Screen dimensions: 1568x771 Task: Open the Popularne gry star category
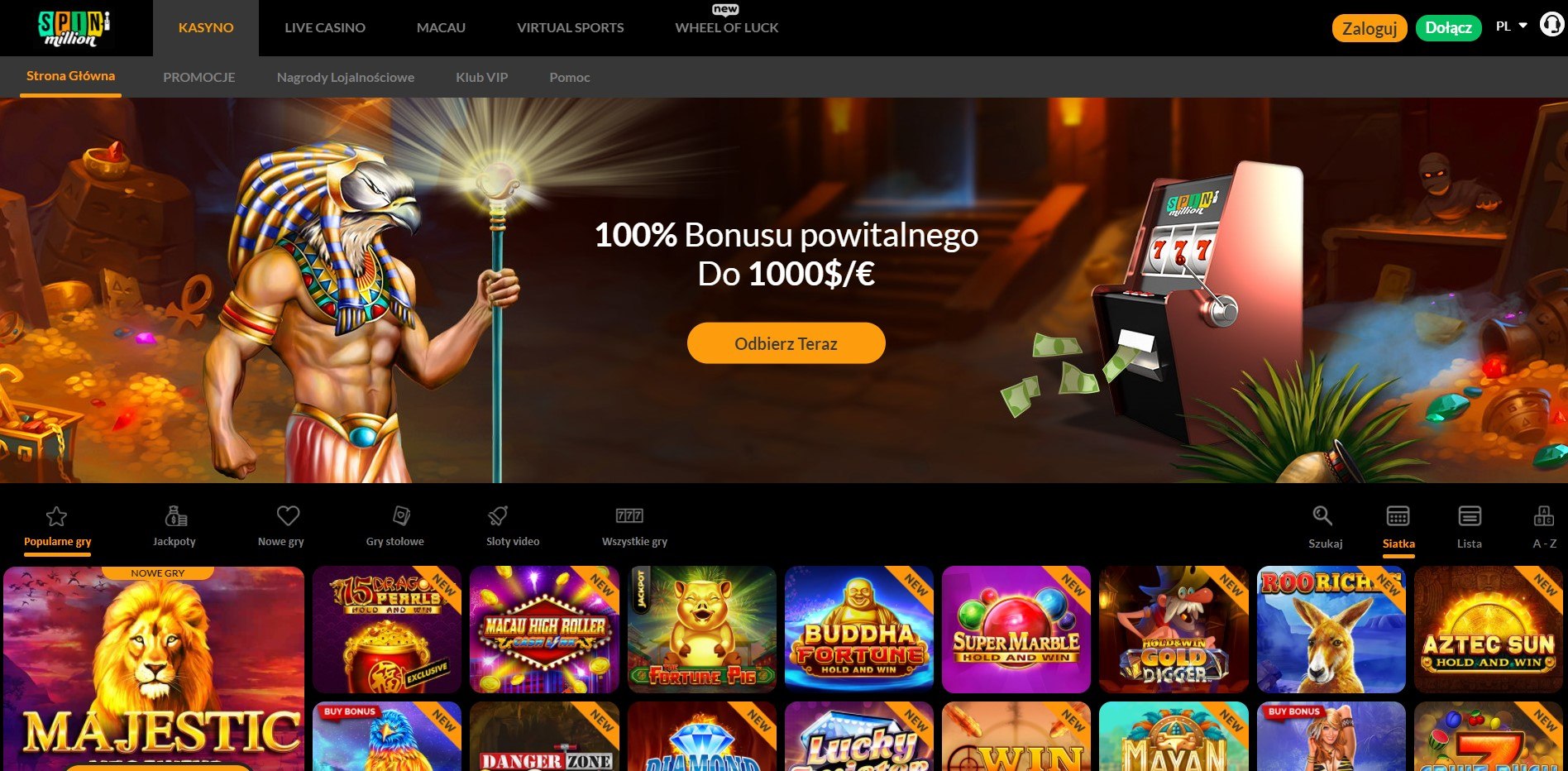[x=56, y=517]
